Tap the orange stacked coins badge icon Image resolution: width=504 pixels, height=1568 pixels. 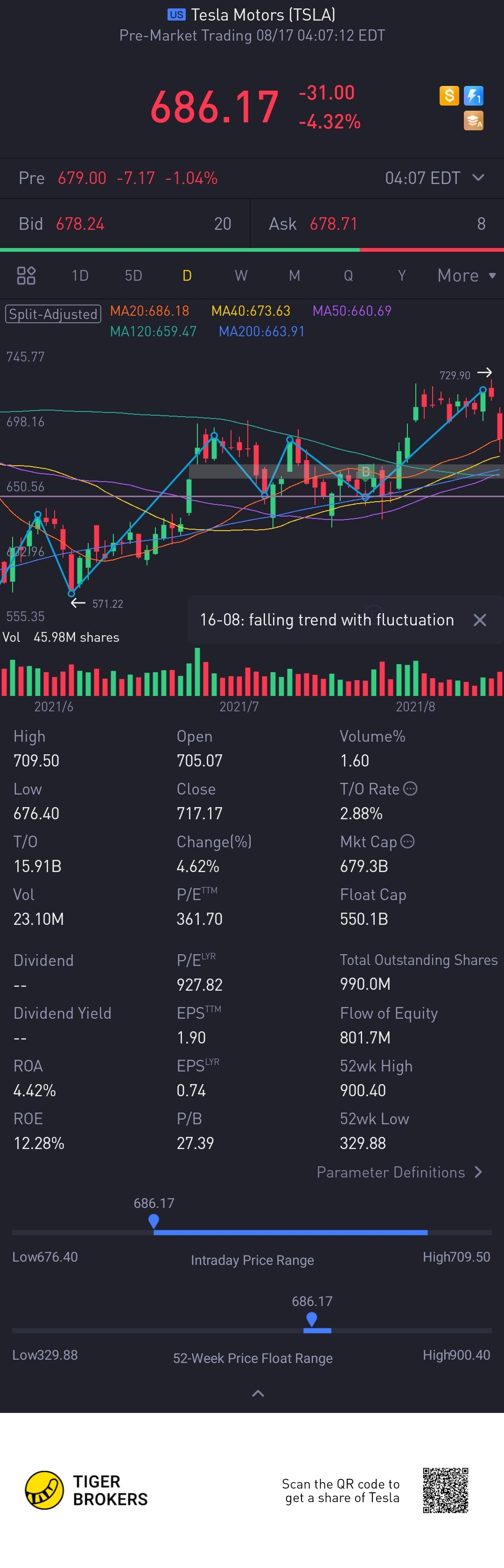[x=474, y=121]
